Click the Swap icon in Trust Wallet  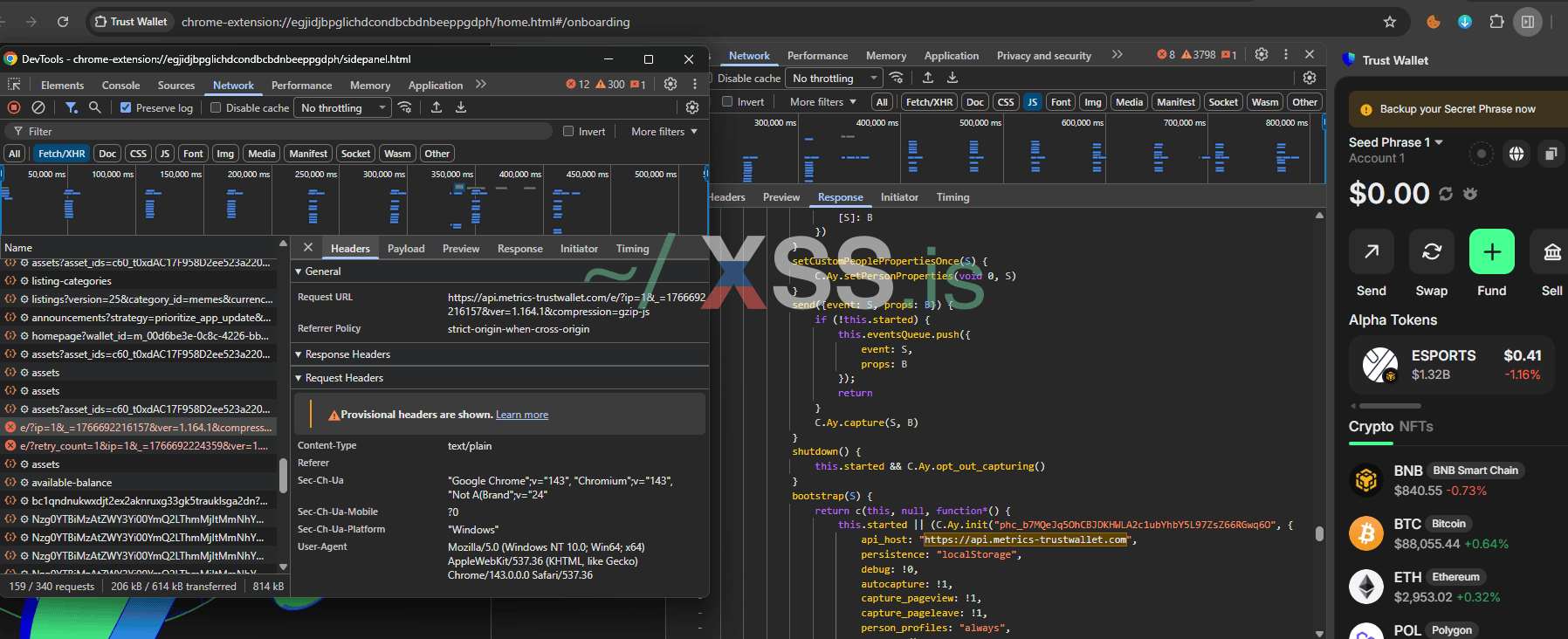point(1432,252)
